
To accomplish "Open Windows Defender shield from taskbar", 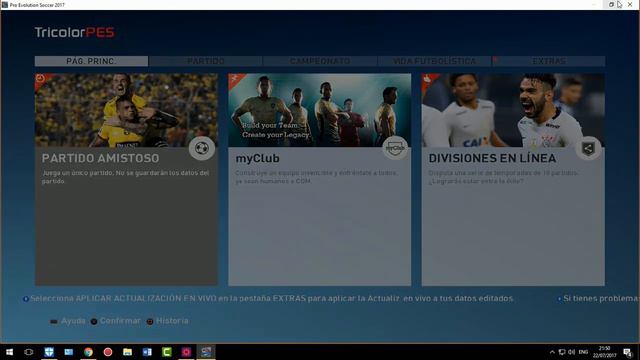I will 49,352.
